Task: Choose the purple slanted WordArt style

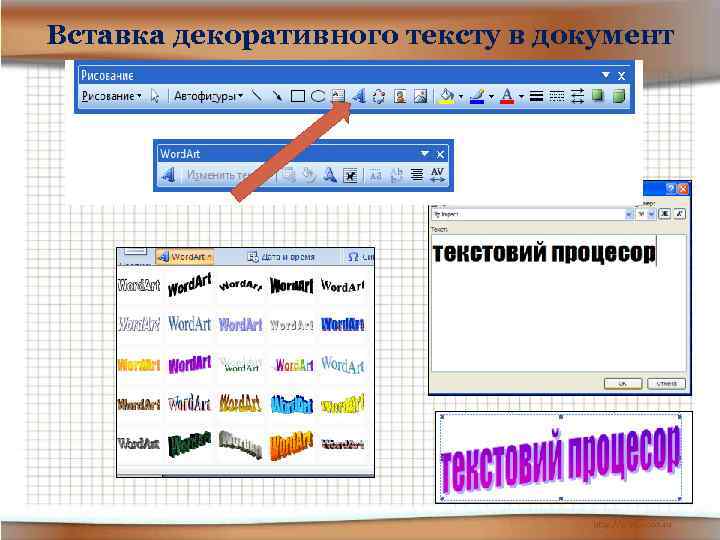Action: [190, 365]
